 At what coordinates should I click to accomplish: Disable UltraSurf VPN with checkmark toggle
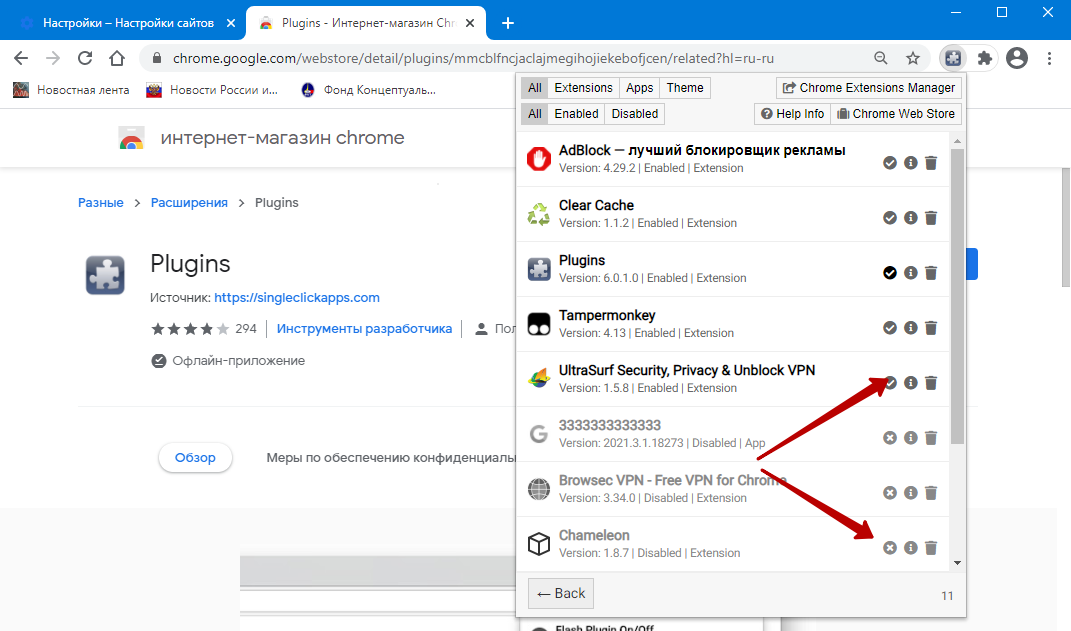click(x=889, y=383)
